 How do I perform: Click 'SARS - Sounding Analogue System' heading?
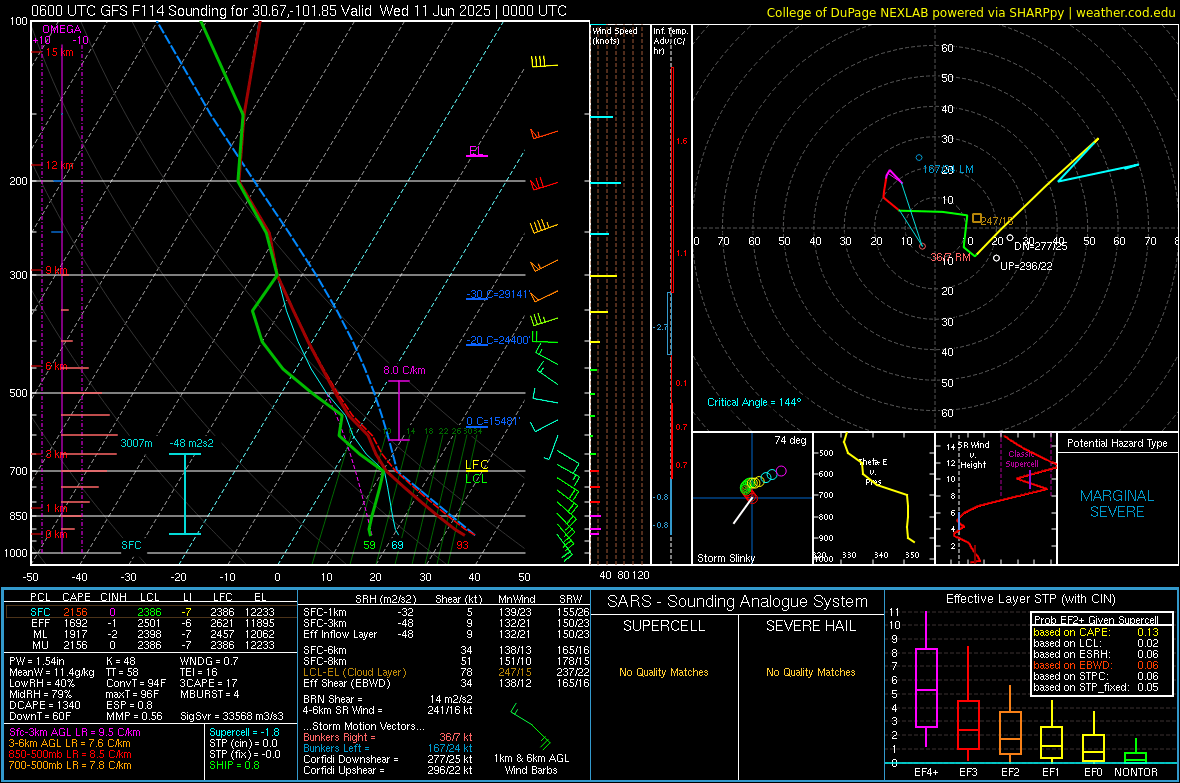(738, 602)
